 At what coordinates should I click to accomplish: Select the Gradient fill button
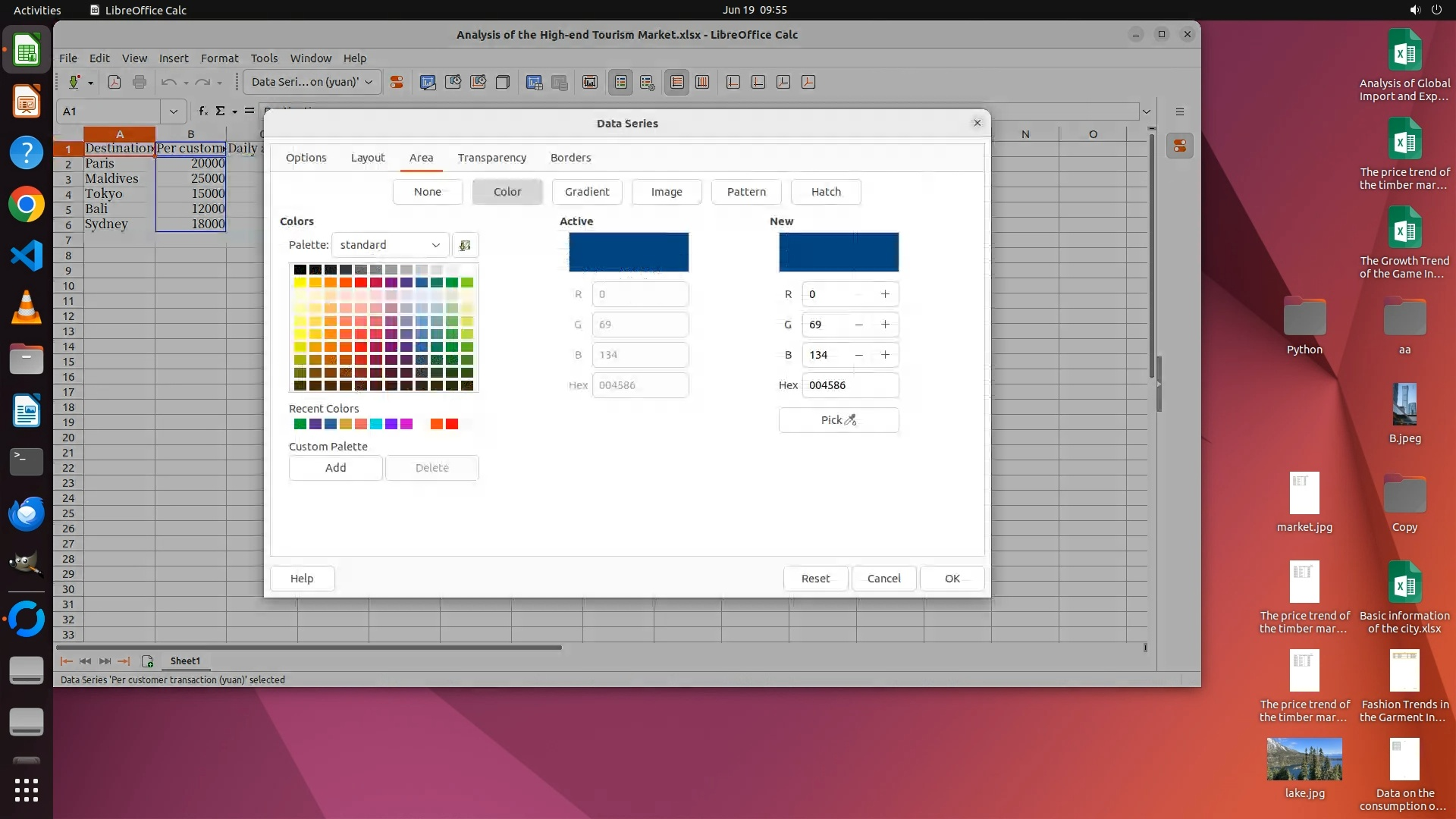pyautogui.click(x=586, y=192)
